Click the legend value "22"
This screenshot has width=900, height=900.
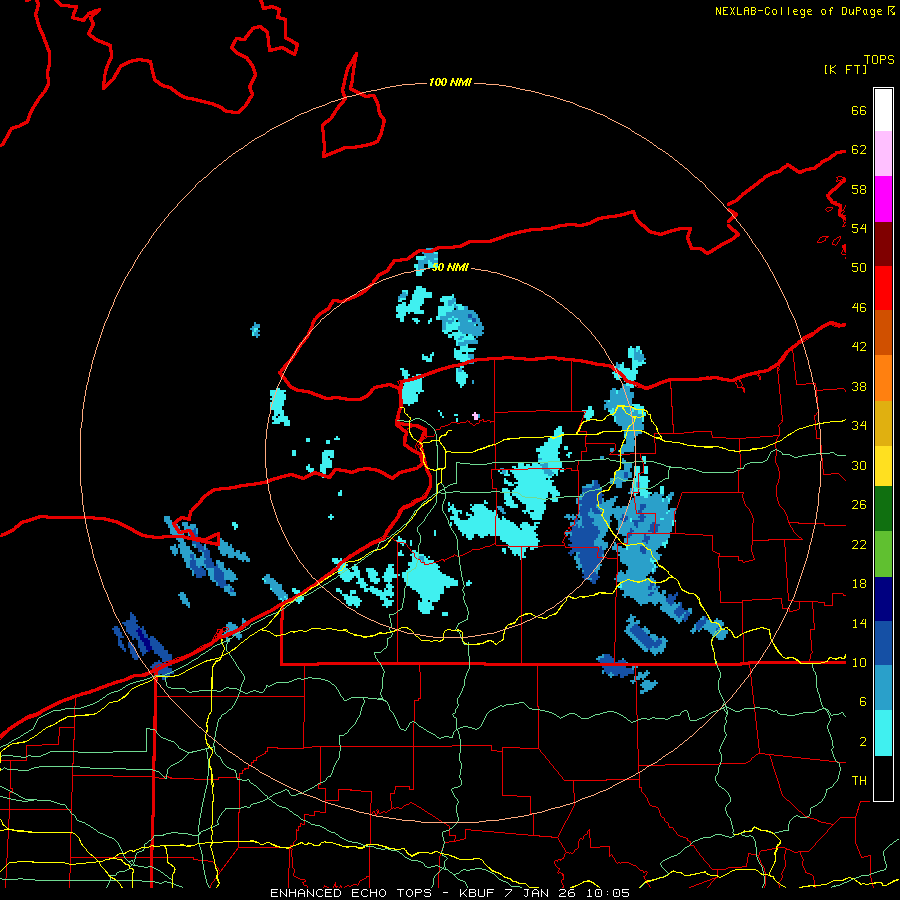click(859, 545)
